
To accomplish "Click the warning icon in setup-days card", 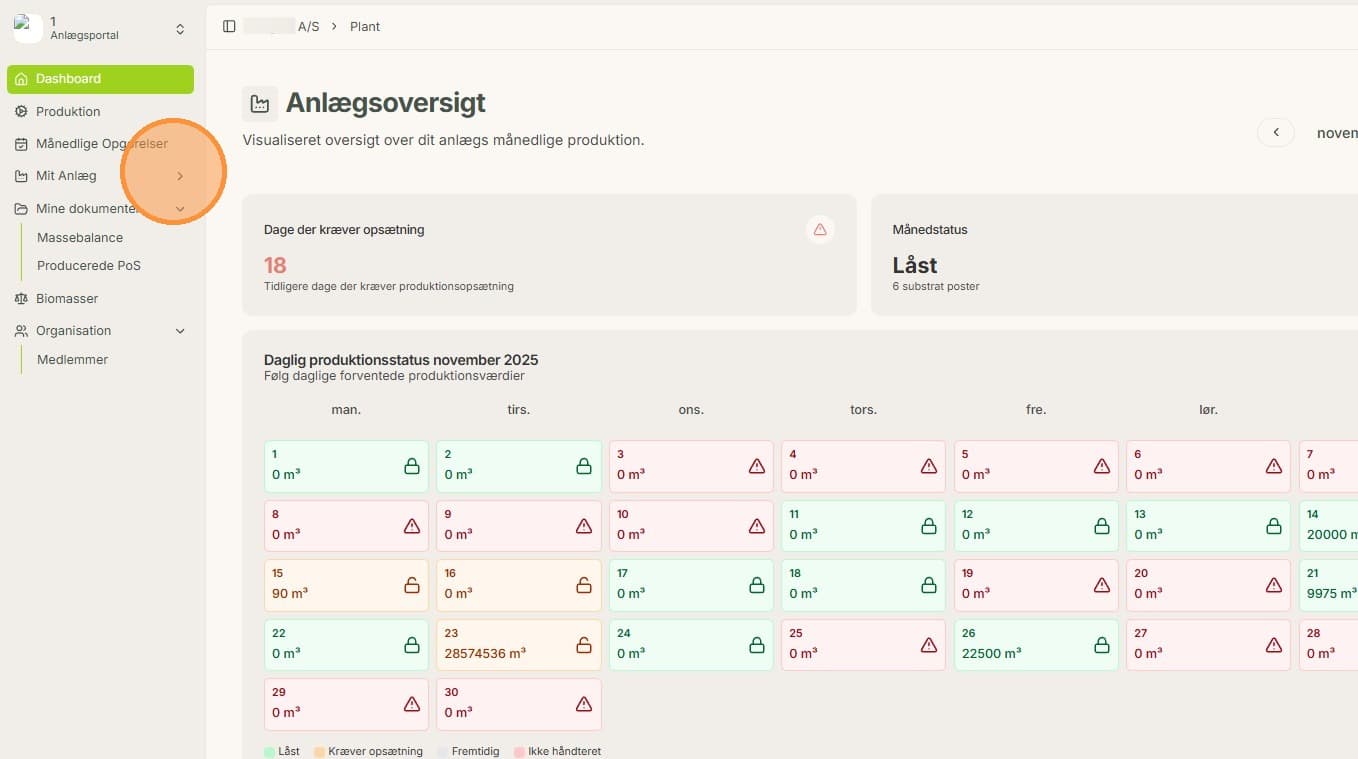I will click(820, 230).
